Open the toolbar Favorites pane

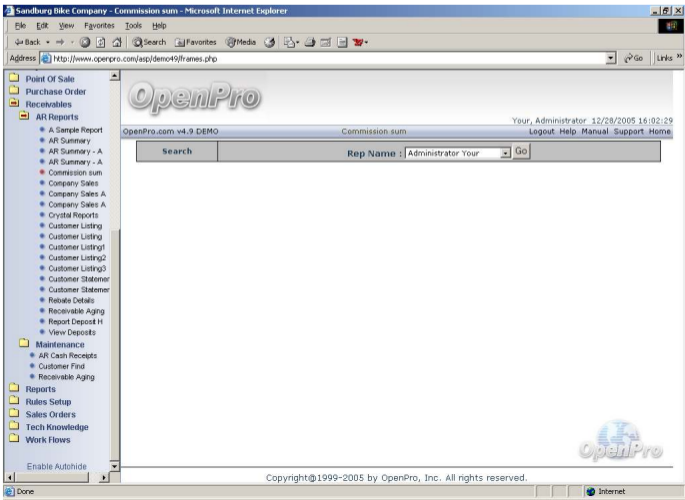click(x=195, y=42)
